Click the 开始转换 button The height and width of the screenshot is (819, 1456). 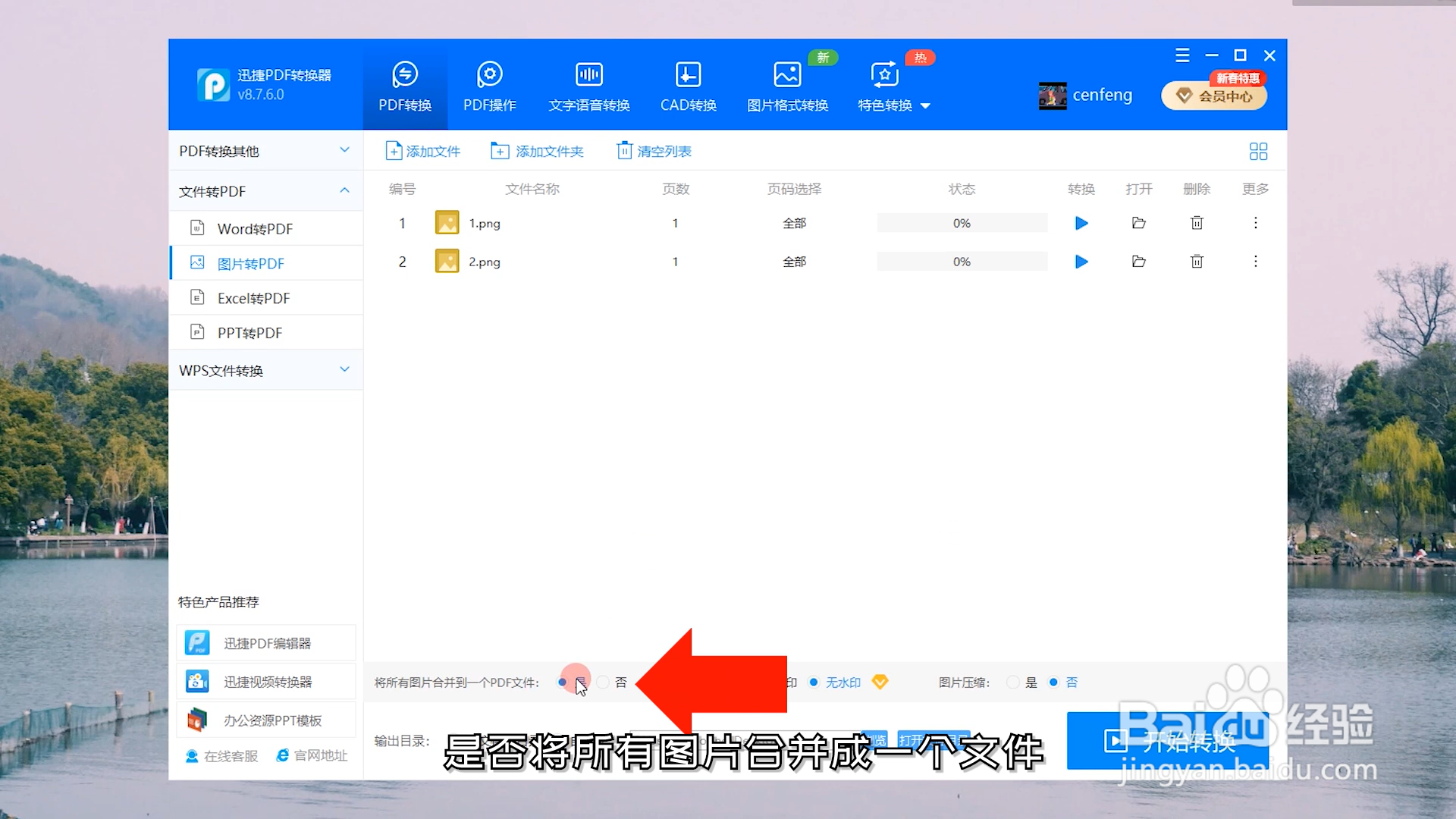click(x=1168, y=741)
